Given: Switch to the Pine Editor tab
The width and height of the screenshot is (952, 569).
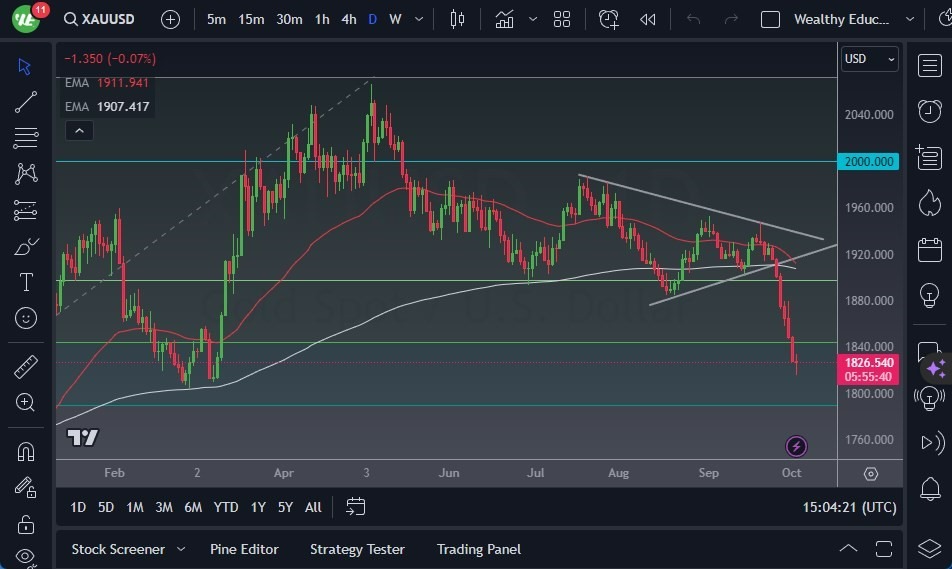Looking at the screenshot, I should coord(244,549).
